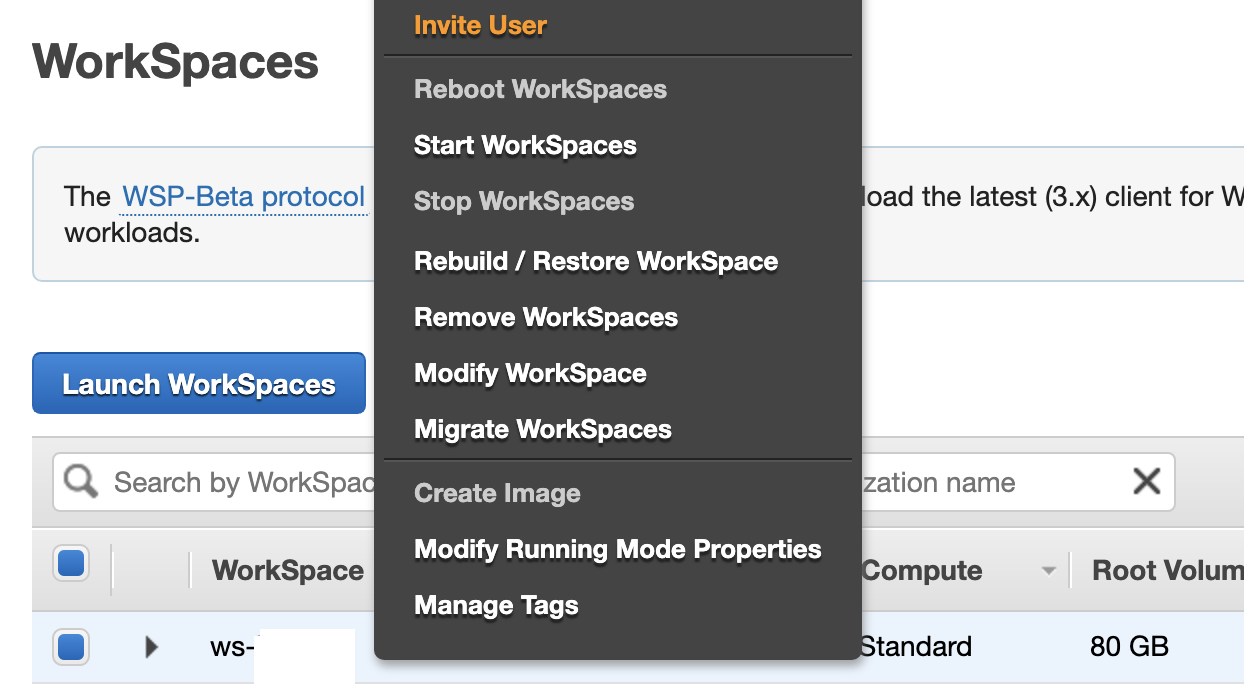Select "Rebuild / Restore WorkSpace"

[596, 261]
